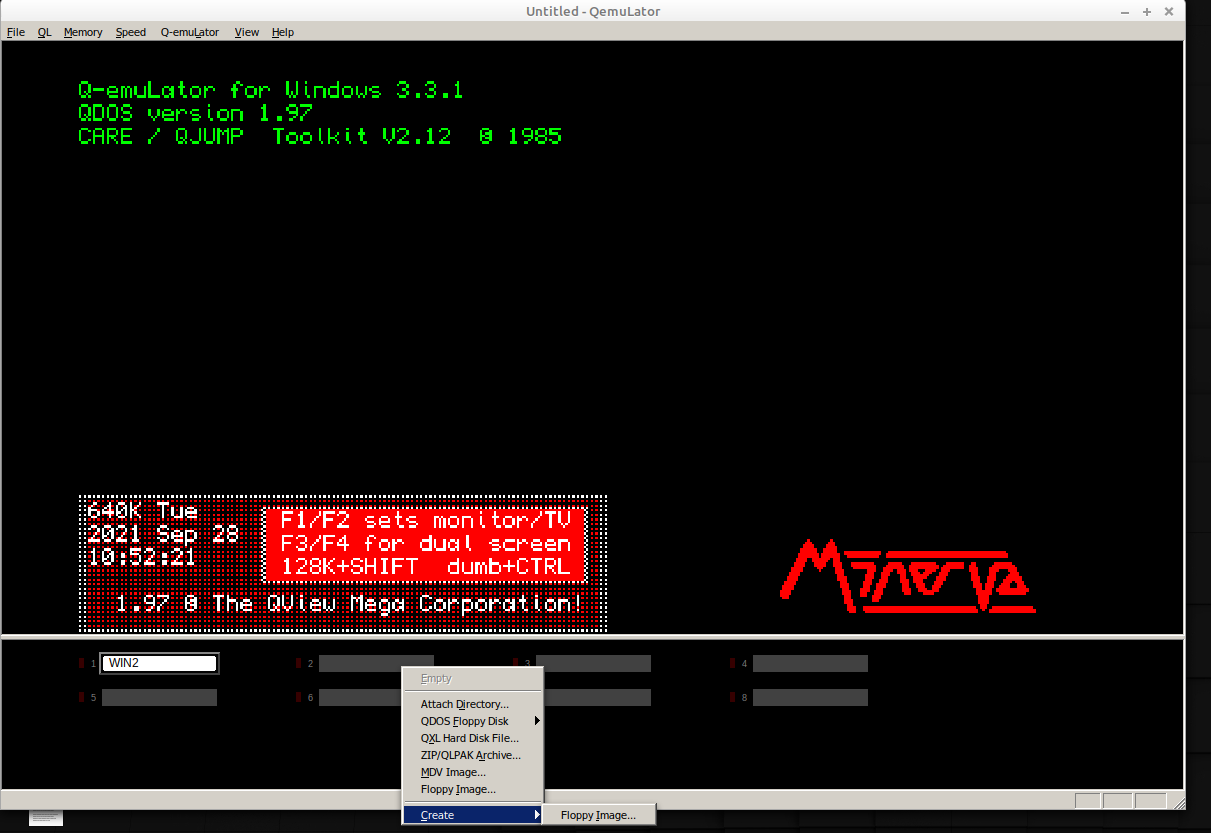The height and width of the screenshot is (833, 1211).
Task: Open the View menu
Action: click(247, 32)
